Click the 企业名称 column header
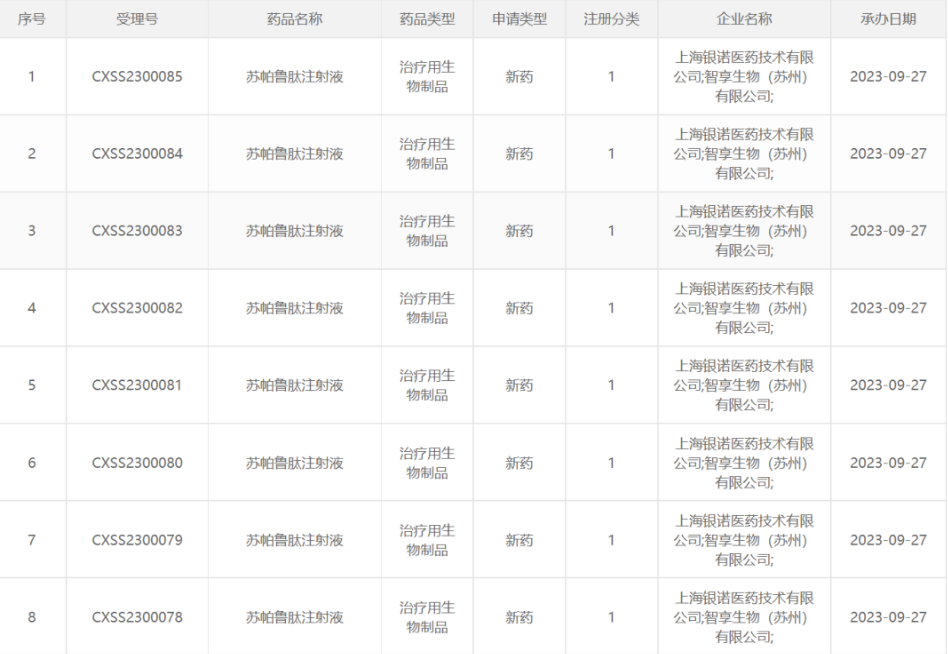The image size is (948, 654). tap(744, 19)
